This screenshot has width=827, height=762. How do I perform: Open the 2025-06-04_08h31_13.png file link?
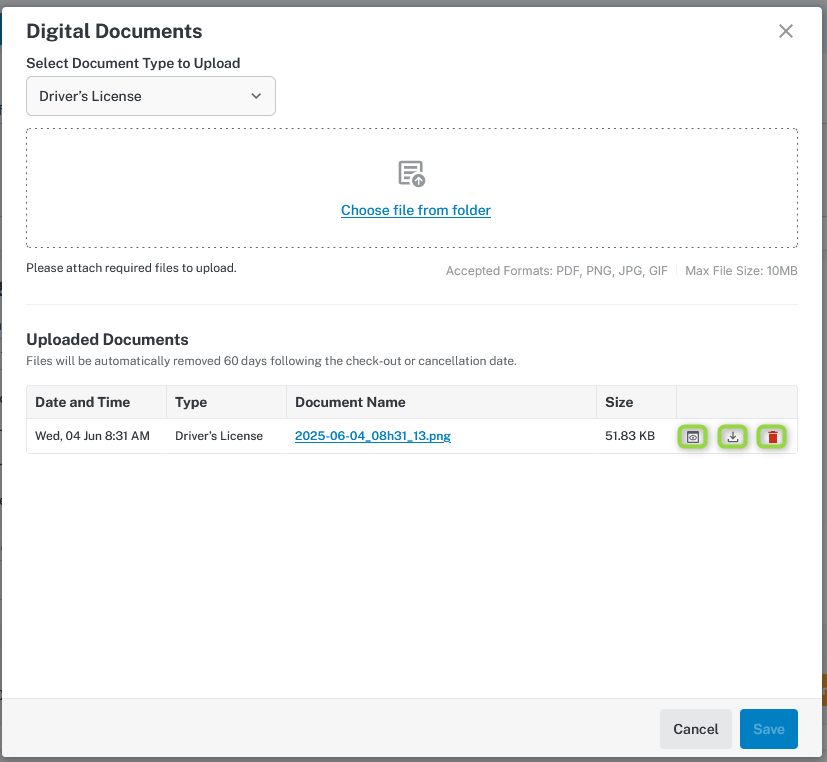coord(372,436)
